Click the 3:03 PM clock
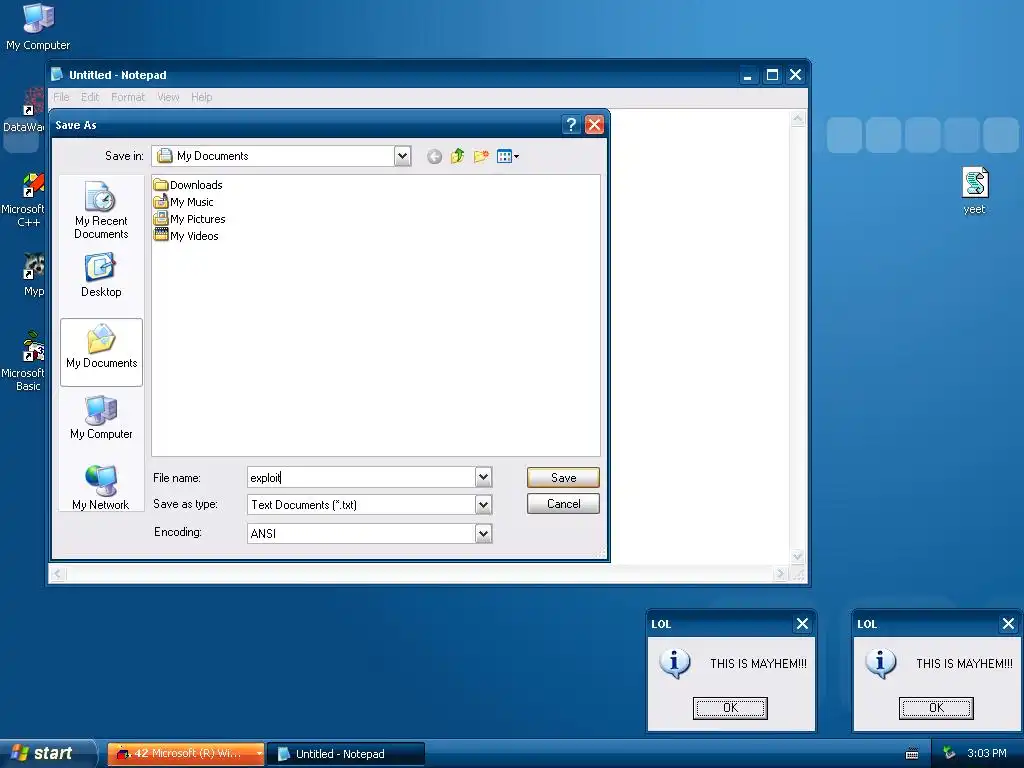1024x768 pixels. pos(987,754)
